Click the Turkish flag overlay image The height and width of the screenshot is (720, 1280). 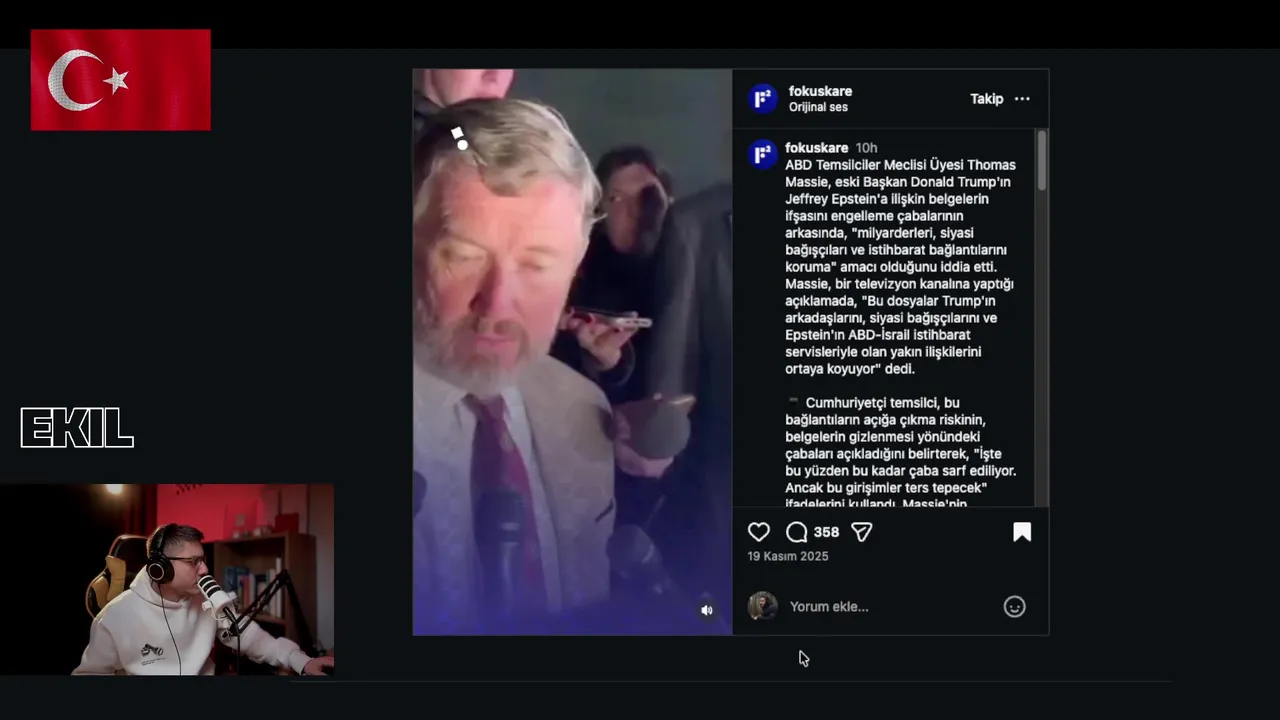pos(121,80)
